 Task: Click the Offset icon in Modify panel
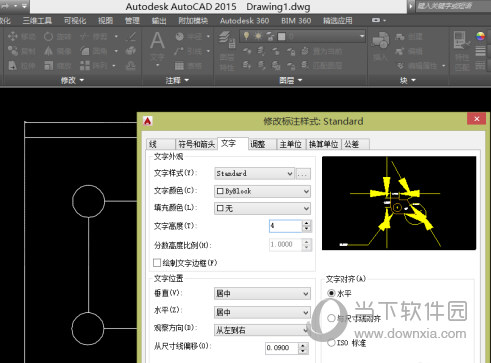pos(131,66)
